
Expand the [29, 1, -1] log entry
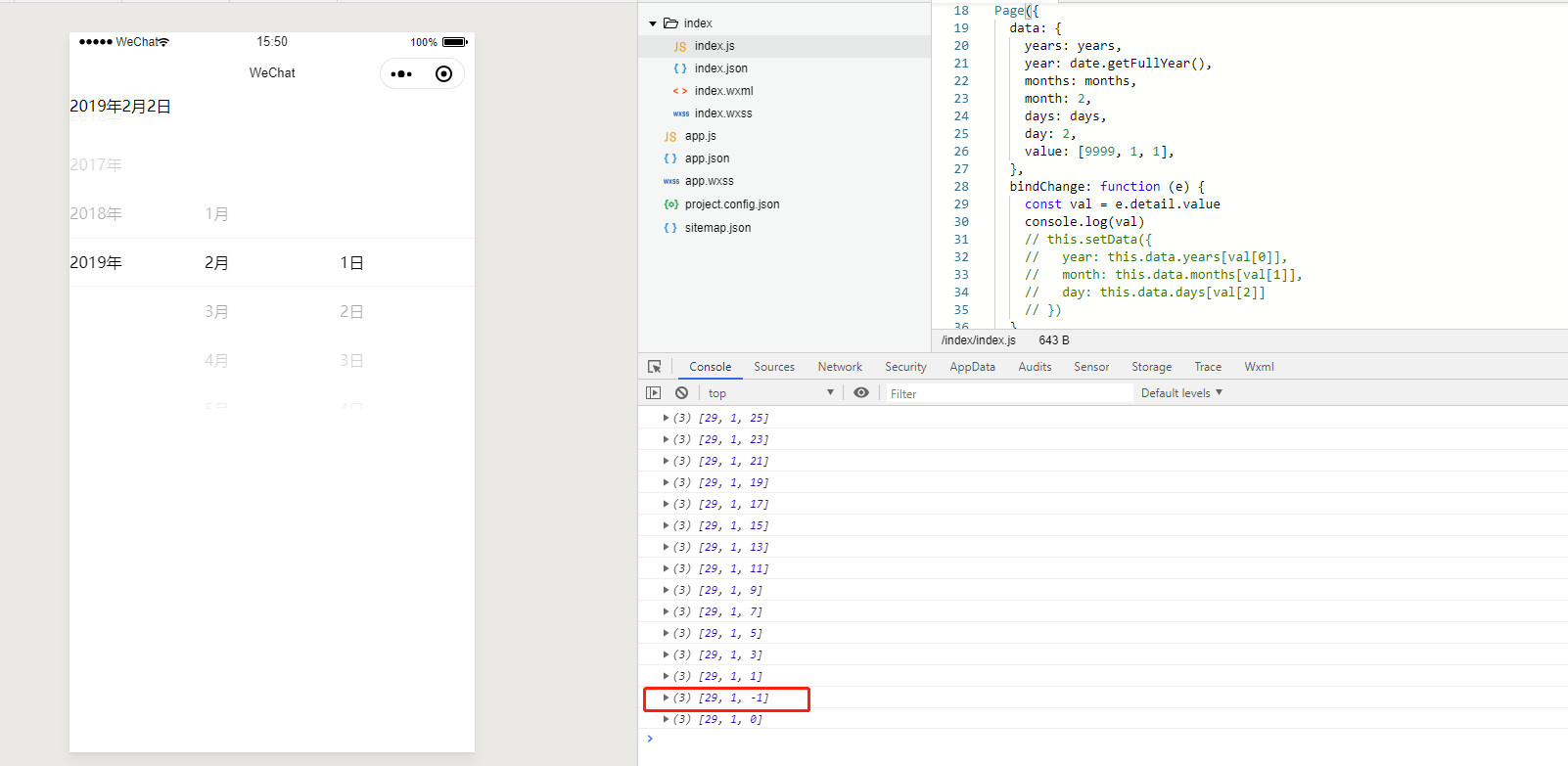pyautogui.click(x=666, y=698)
